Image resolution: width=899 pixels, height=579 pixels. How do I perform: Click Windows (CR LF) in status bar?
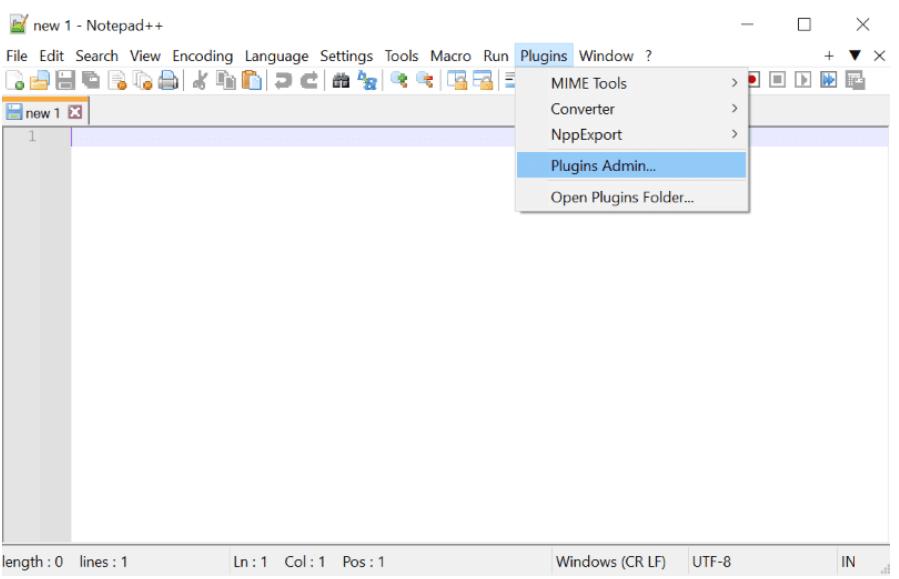point(613,562)
